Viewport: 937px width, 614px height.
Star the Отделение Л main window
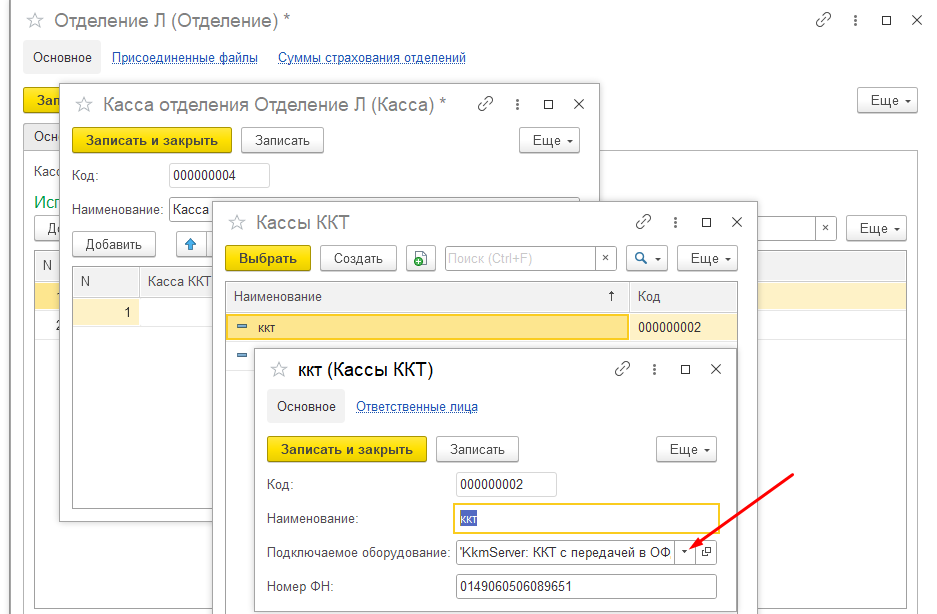coord(35,20)
